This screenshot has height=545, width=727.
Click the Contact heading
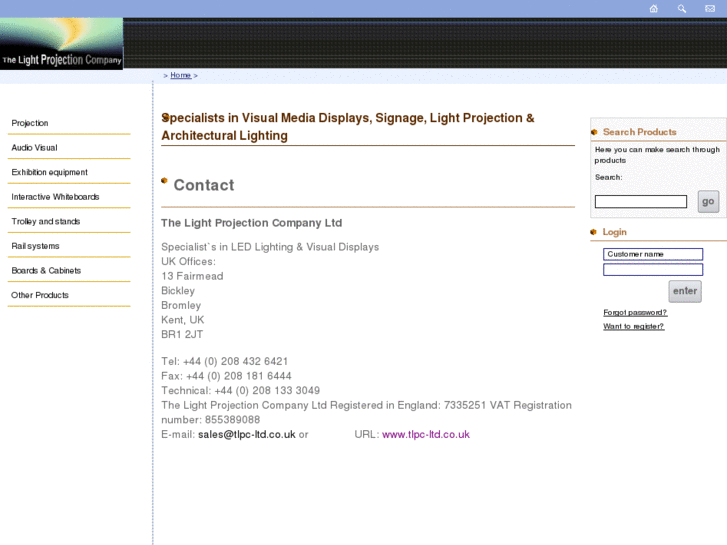coord(204,185)
